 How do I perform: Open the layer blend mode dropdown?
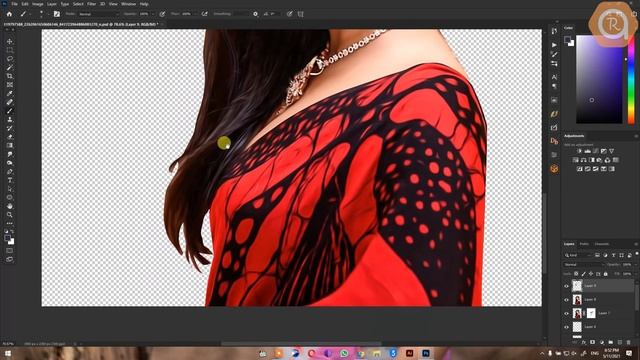click(584, 264)
